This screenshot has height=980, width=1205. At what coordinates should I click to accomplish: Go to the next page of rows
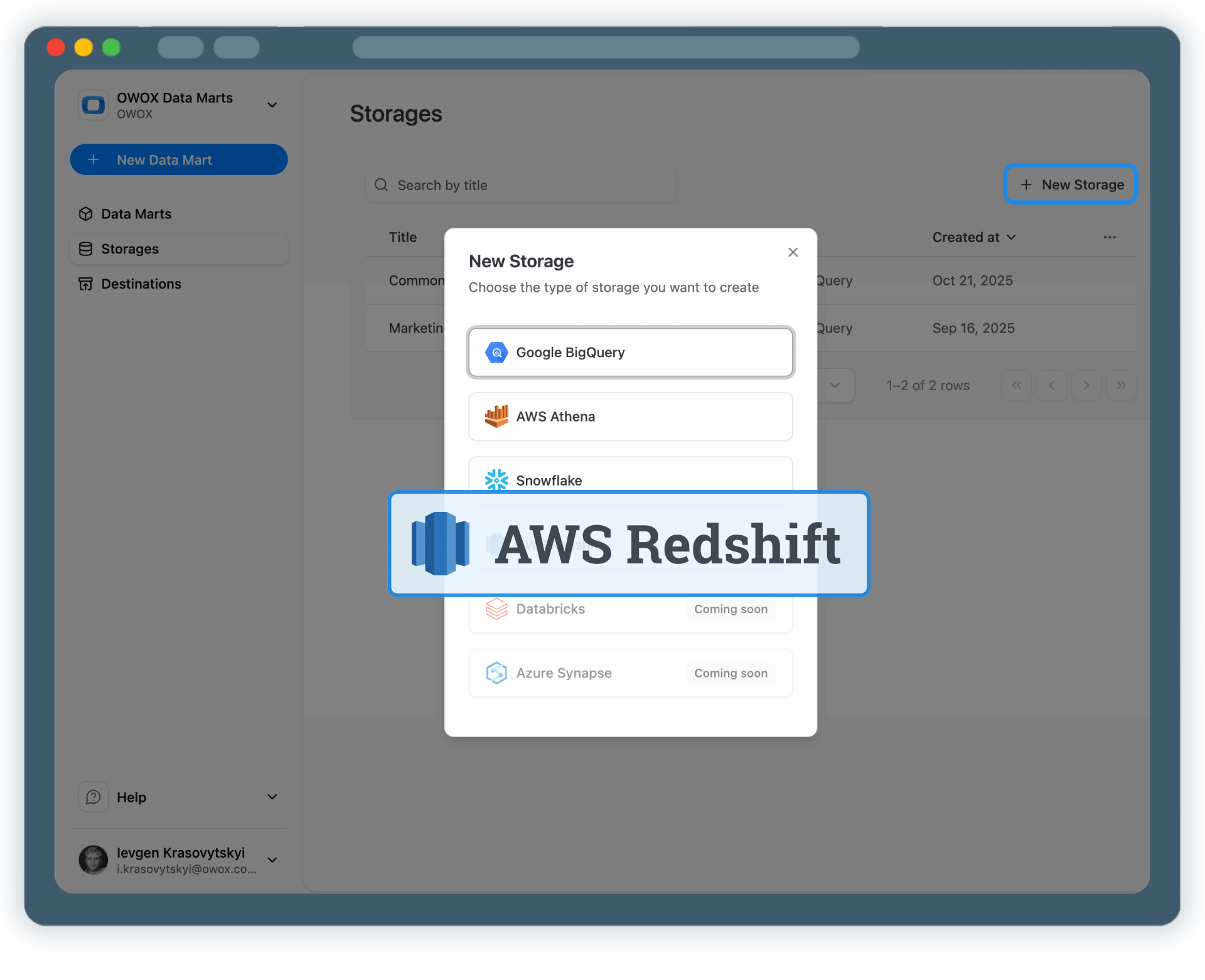pos(1086,385)
